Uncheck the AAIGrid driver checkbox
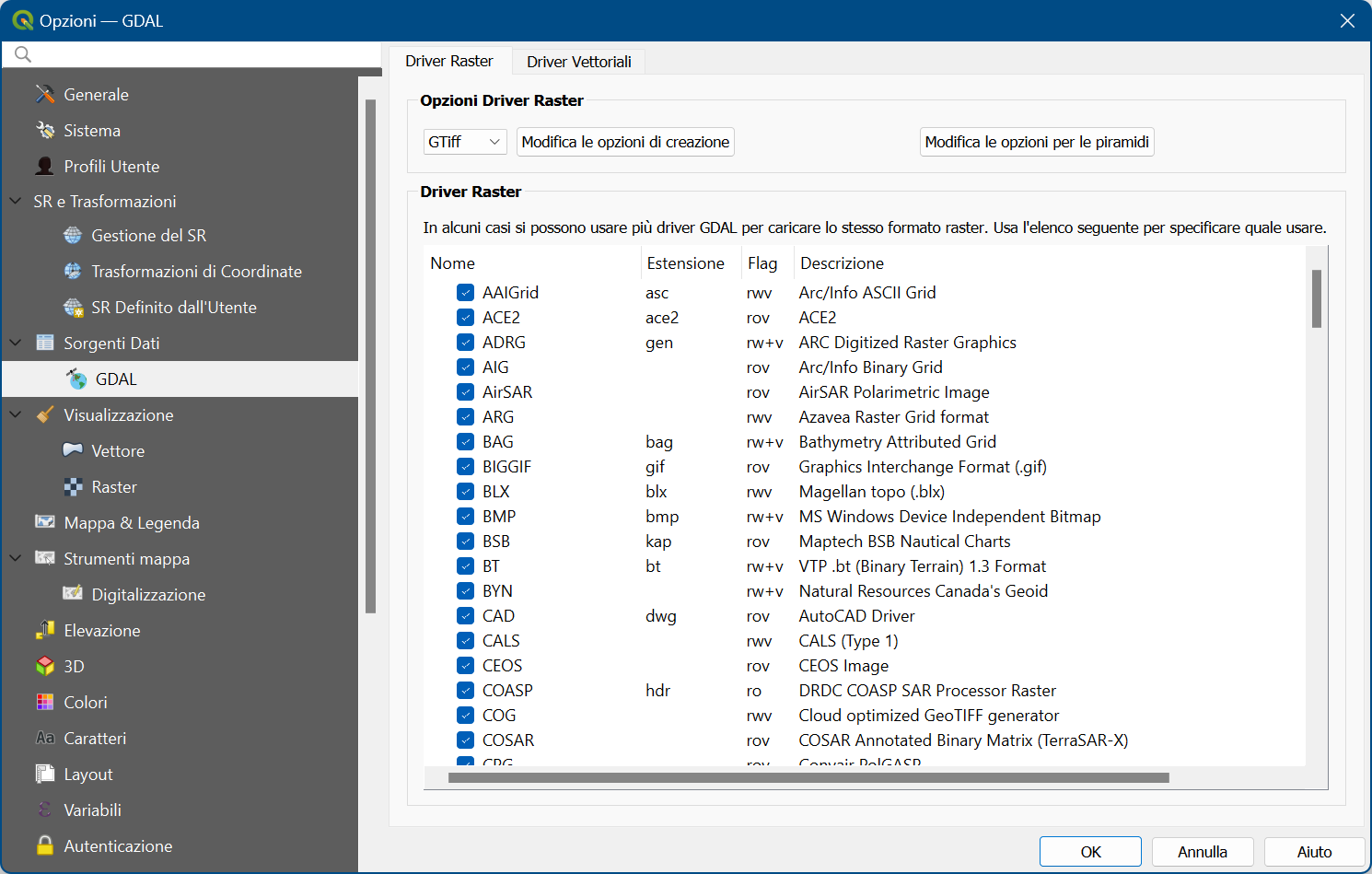 [x=466, y=292]
